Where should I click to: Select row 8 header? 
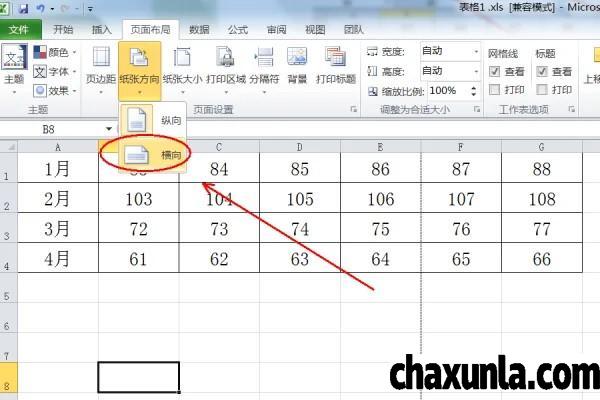pyautogui.click(x=8, y=377)
